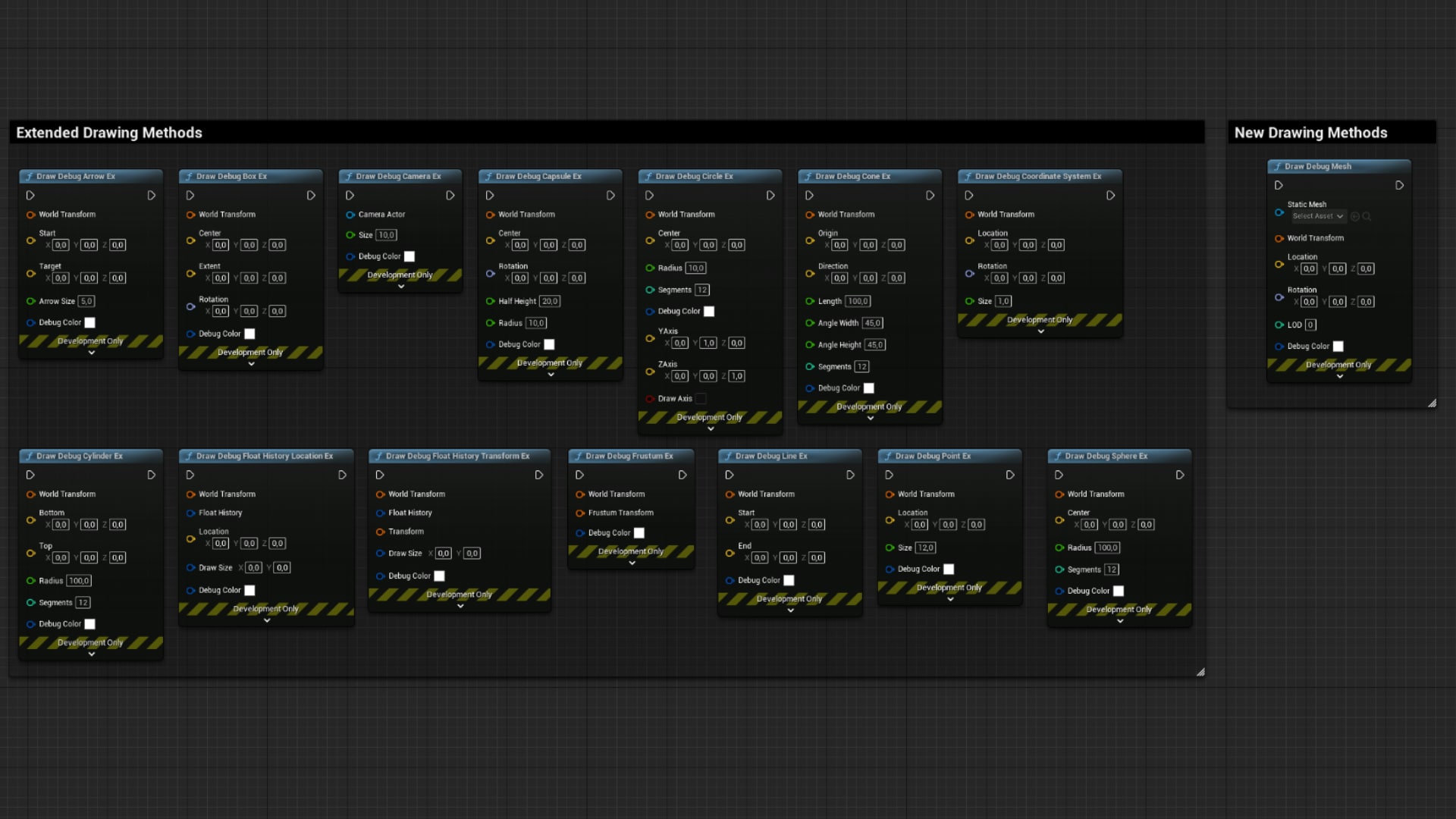Click the Radius input field on Draw Debug Cylinder Ex

[79, 580]
